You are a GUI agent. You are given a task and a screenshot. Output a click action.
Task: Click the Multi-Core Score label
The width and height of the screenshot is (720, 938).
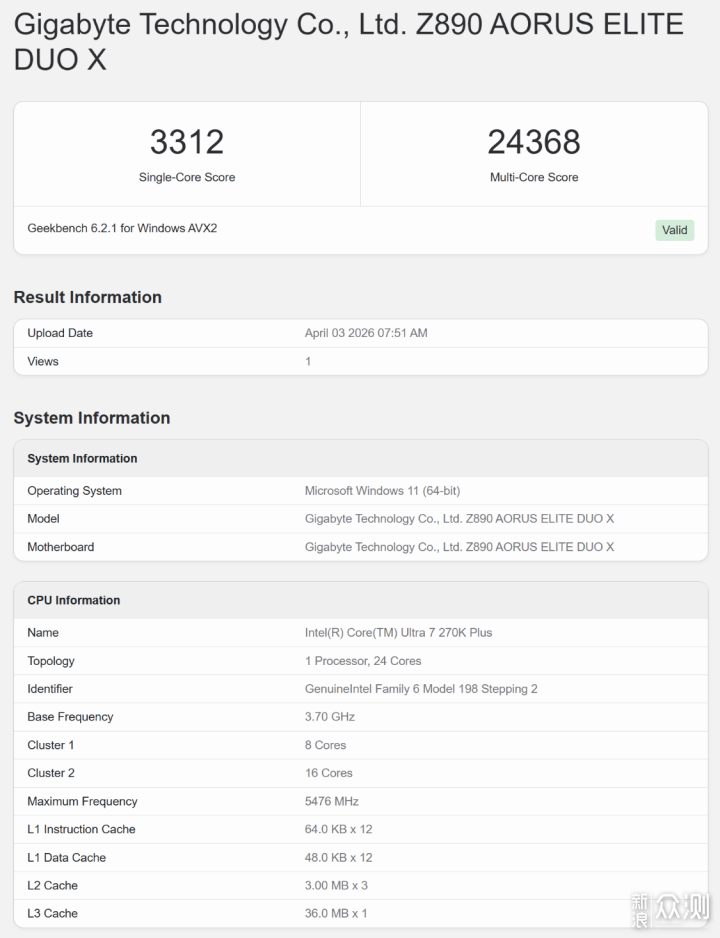coord(534,177)
